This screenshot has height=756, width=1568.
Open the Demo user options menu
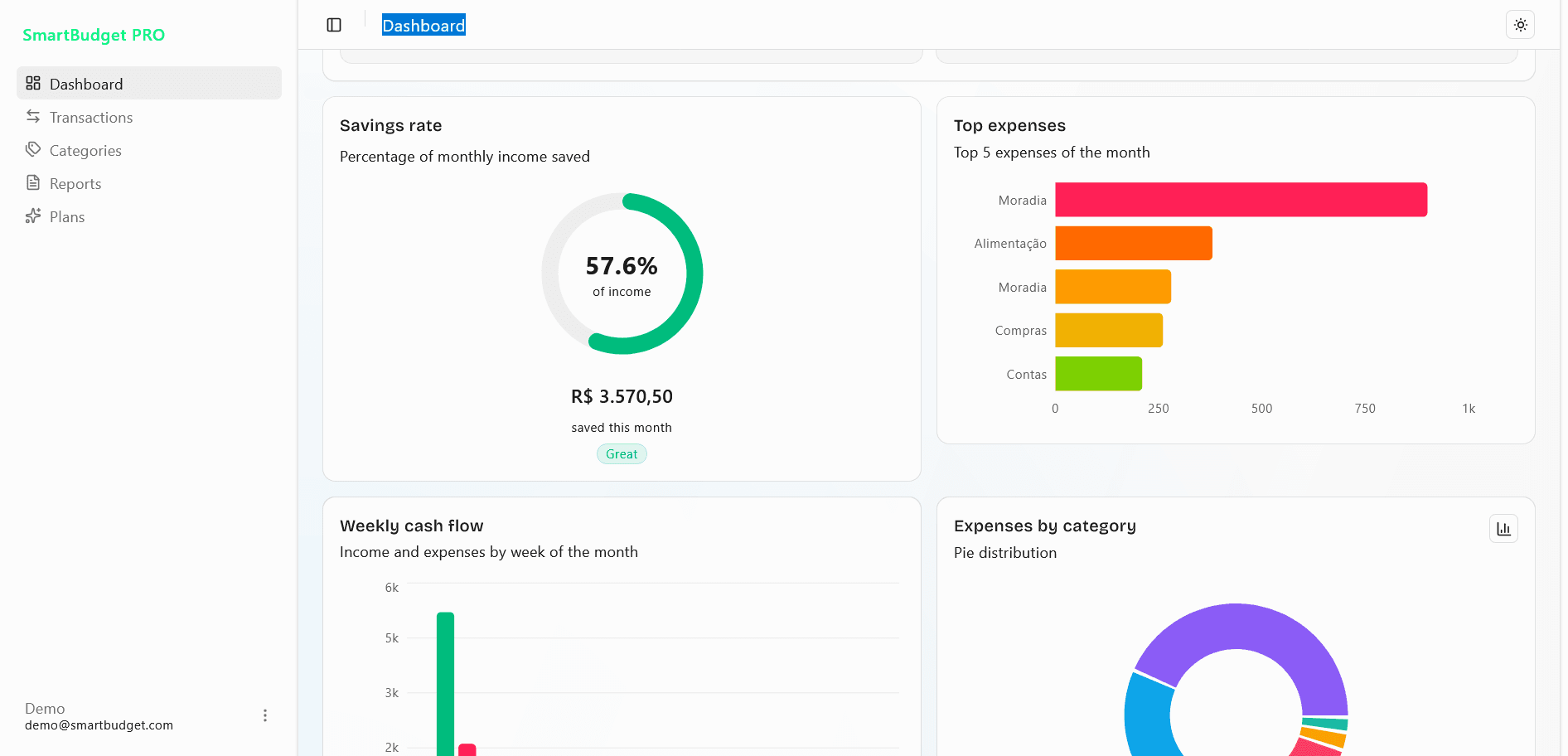point(265,715)
